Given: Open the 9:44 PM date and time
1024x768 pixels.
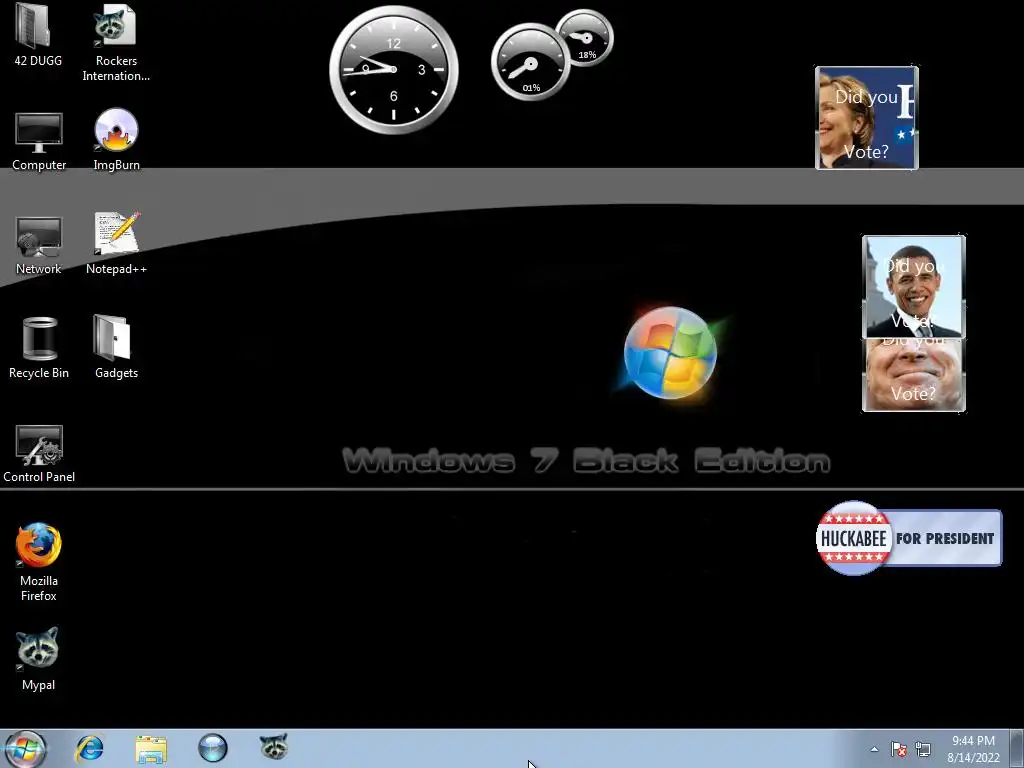Looking at the screenshot, I should 973,749.
